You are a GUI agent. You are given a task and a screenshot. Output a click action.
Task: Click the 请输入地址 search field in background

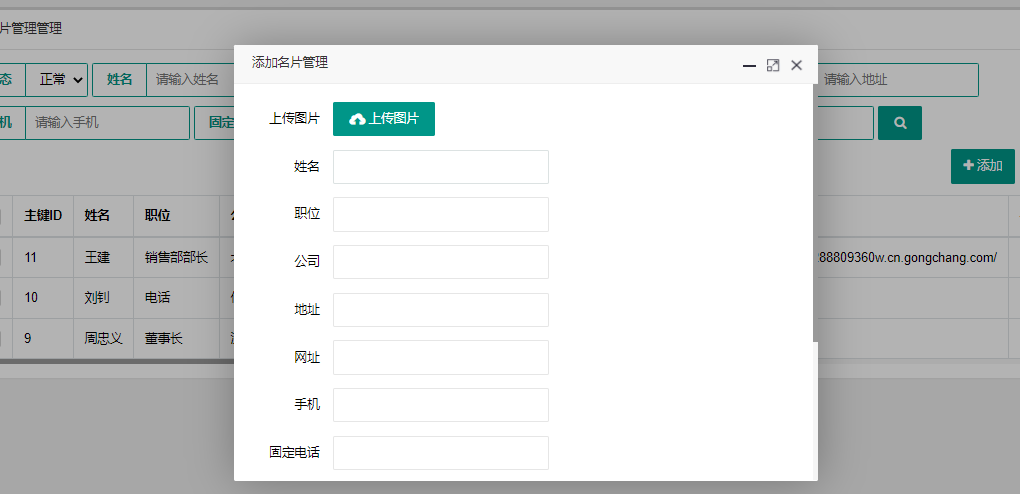898,80
